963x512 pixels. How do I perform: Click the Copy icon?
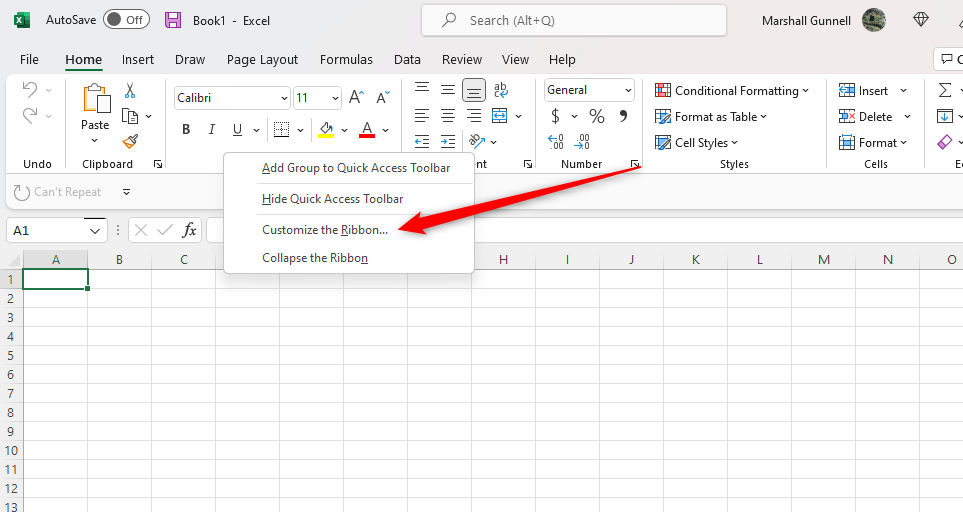pos(130,116)
